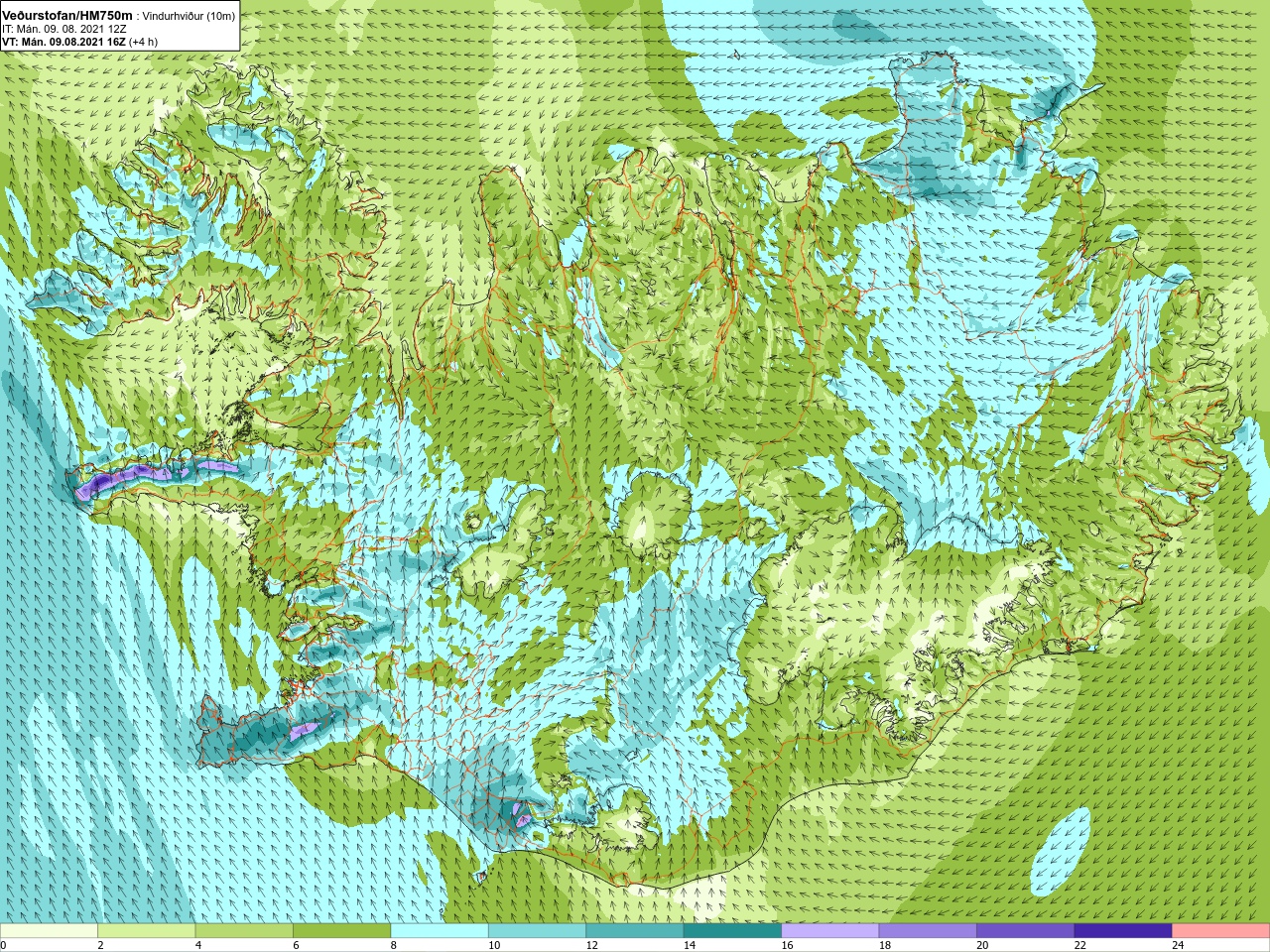This screenshot has width=1270, height=952.
Task: Click the legend tick label 20
Action: click(x=982, y=945)
